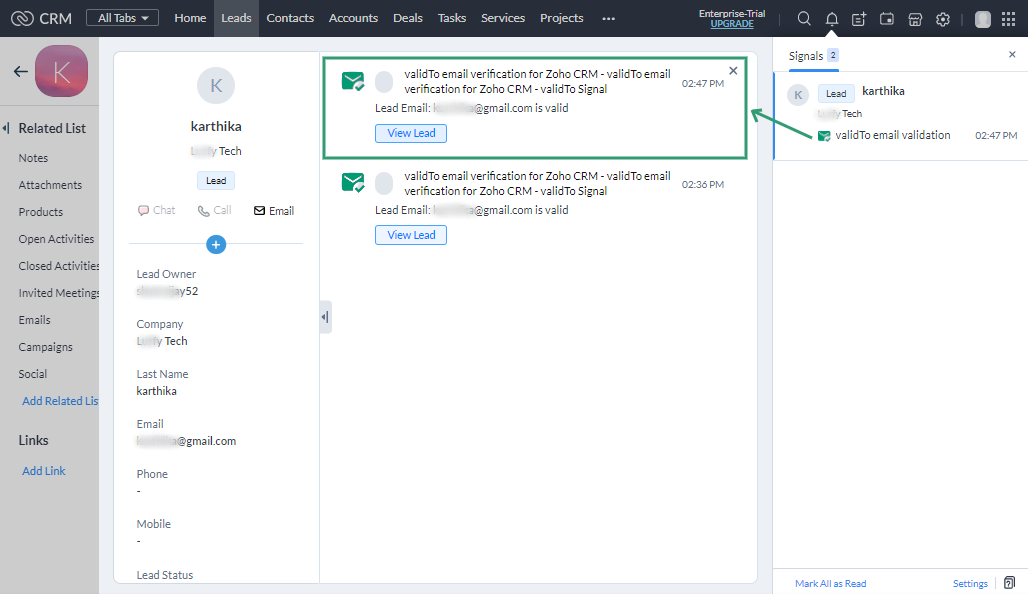Click the Add Link link
The height and width of the screenshot is (594, 1028).
(44, 471)
